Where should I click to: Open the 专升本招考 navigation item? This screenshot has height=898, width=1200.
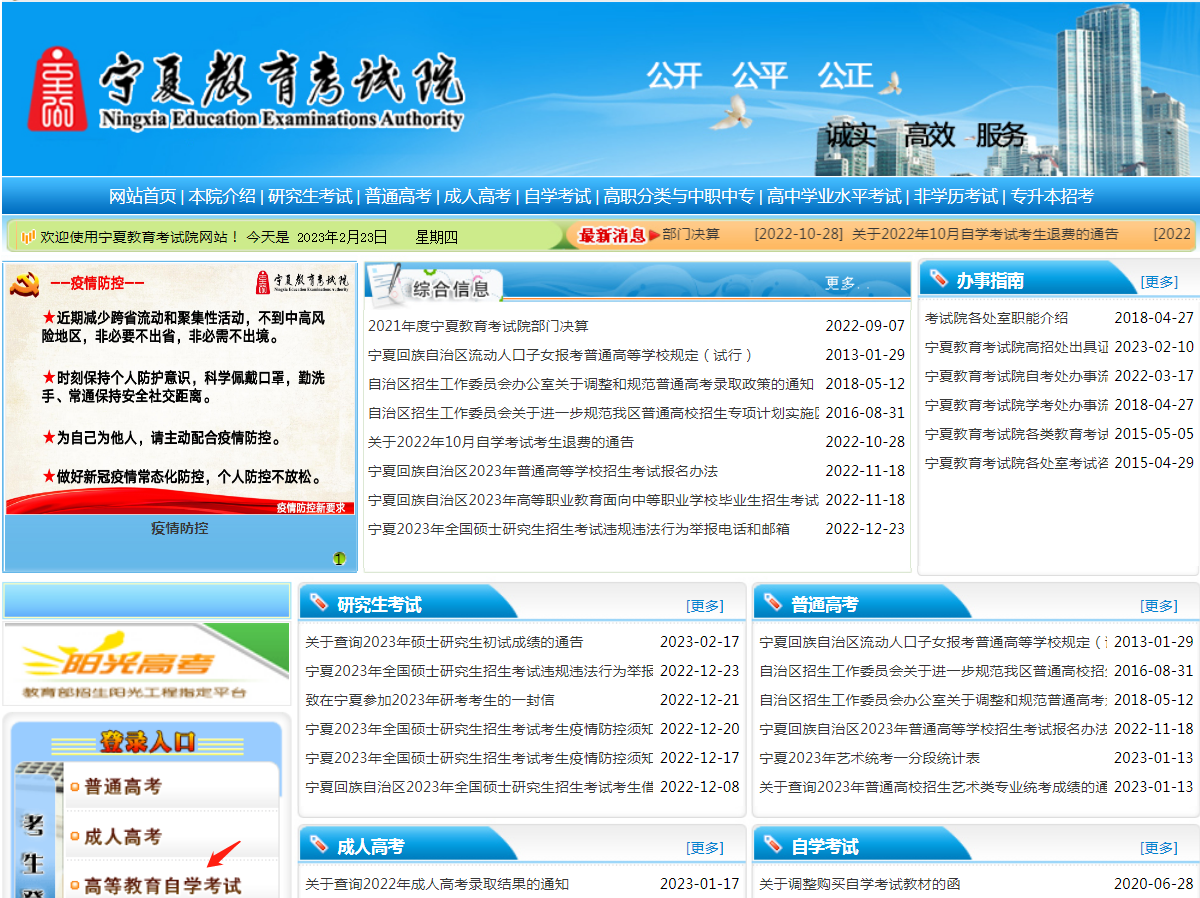(x=1052, y=196)
